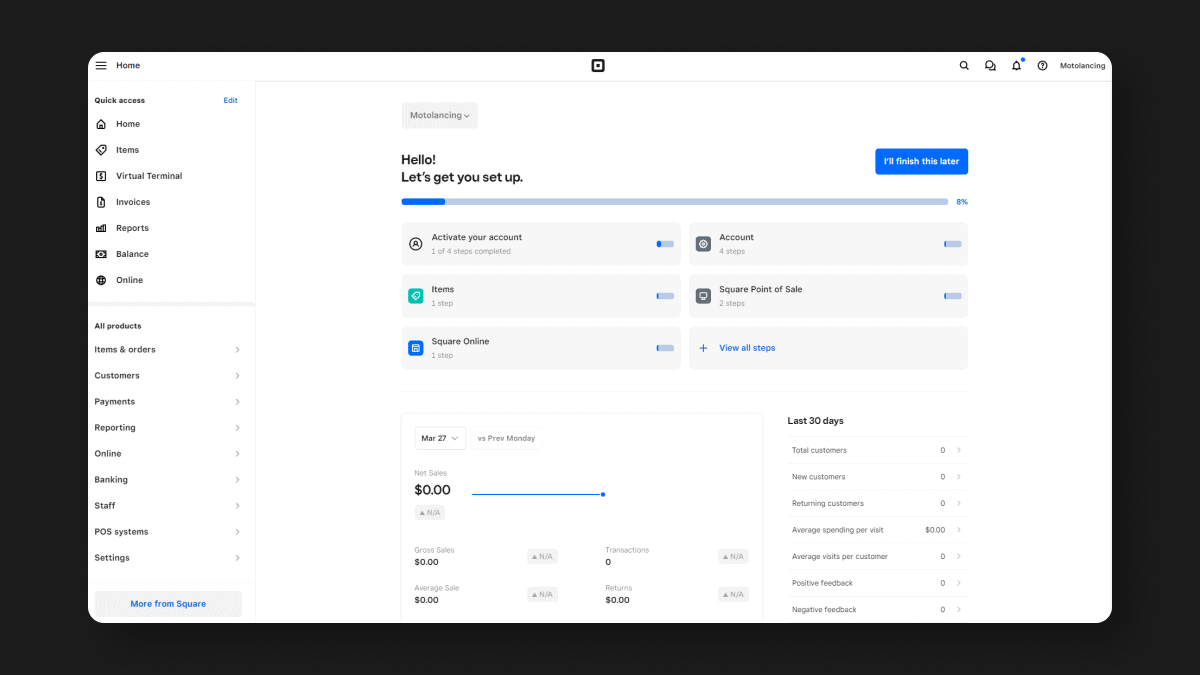1200x675 pixels.
Task: Open the Activate your account setup card
Action: coord(541,244)
